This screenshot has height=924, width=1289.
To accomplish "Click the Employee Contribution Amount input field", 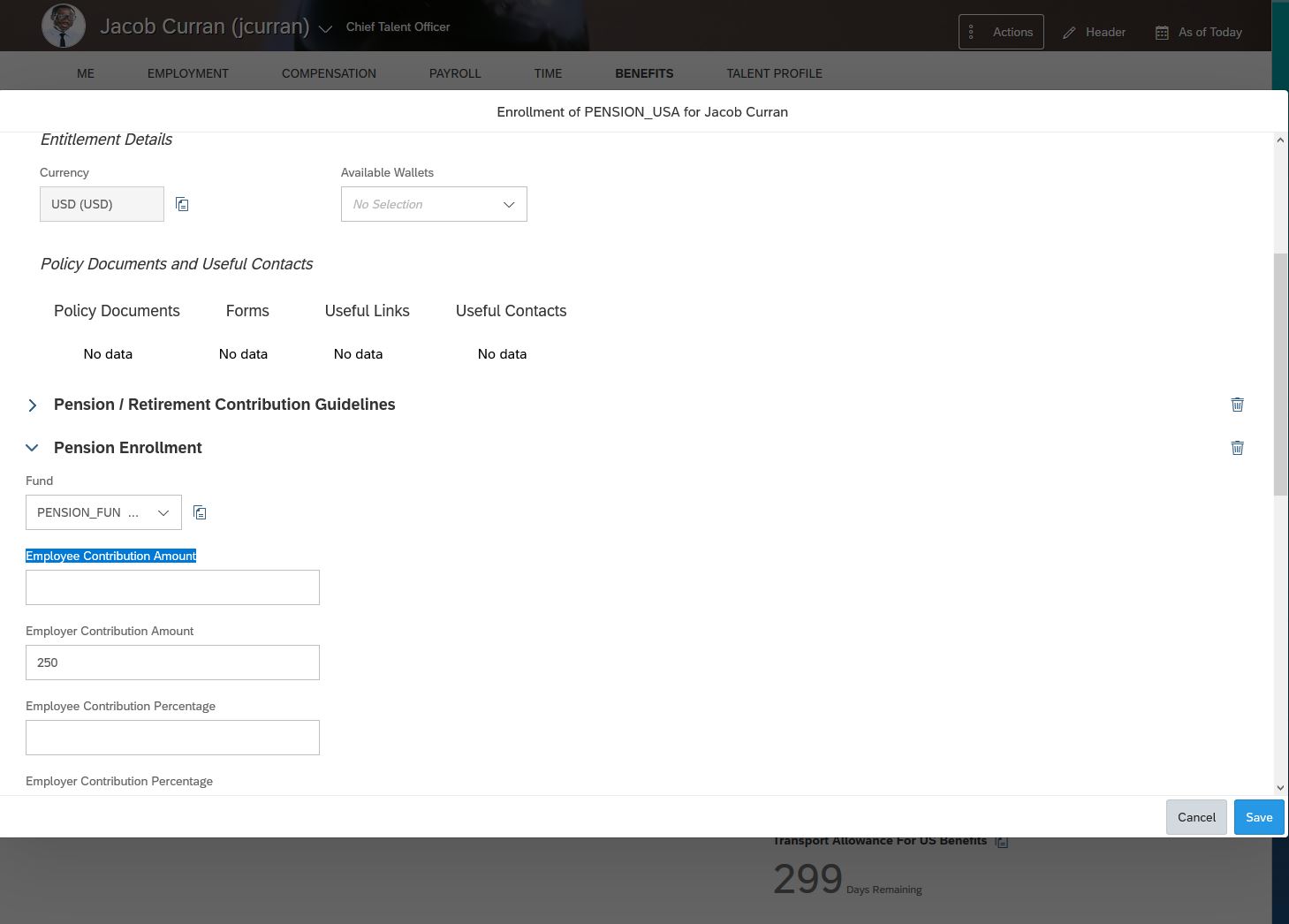I will (x=172, y=587).
